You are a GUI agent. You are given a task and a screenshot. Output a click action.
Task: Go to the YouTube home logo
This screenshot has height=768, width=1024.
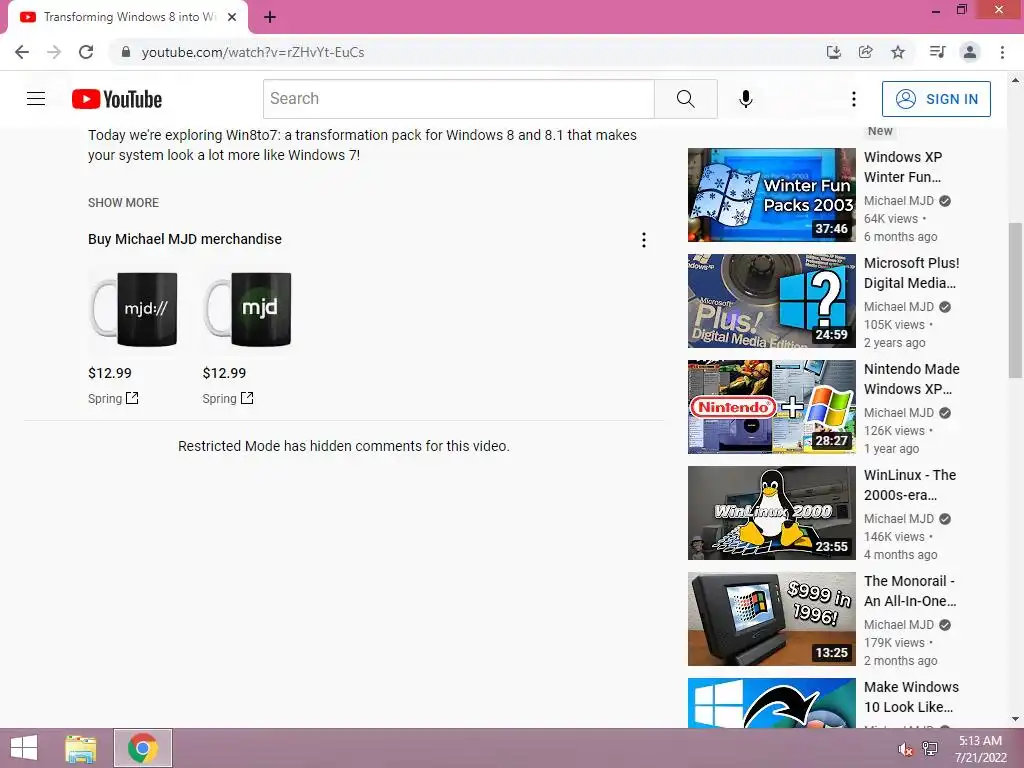coord(117,99)
